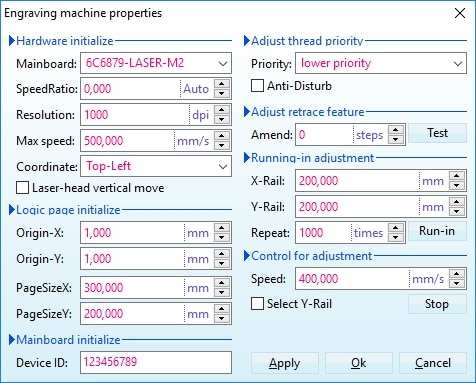476x383 pixels.
Task: Open the Mainboard dropdown list
Action: point(223,63)
